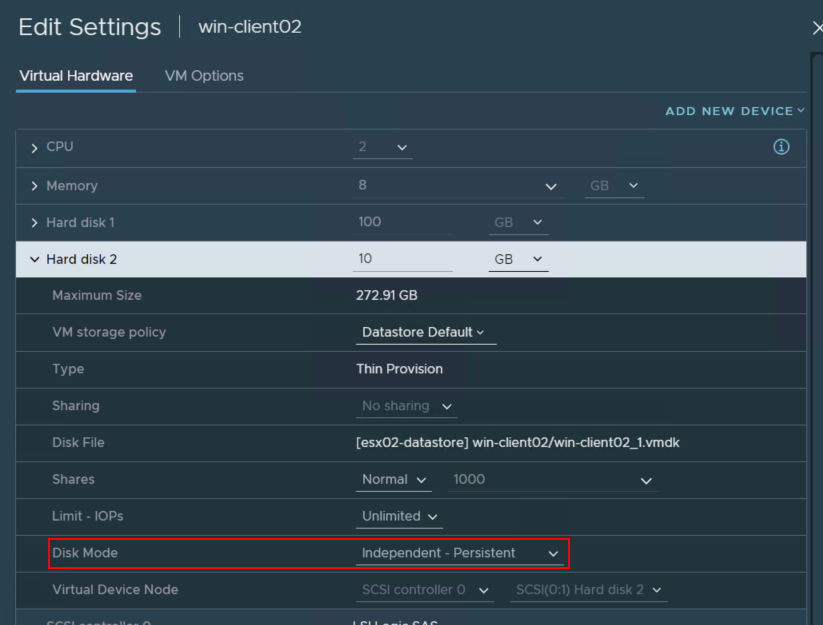
Task: Open the Limit IOPs Unlimited dropdown
Action: pos(398,516)
